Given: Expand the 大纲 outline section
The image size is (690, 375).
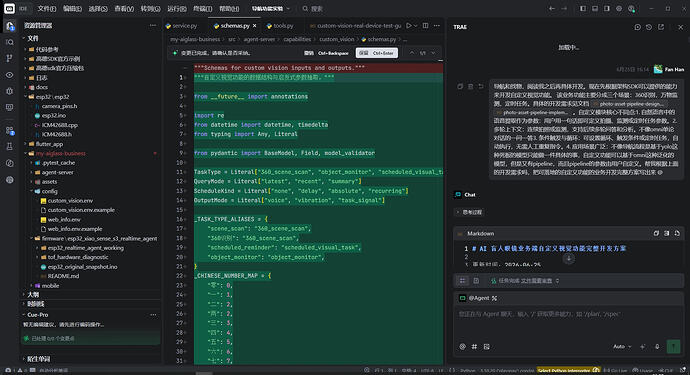Looking at the screenshot, I should (33, 294).
